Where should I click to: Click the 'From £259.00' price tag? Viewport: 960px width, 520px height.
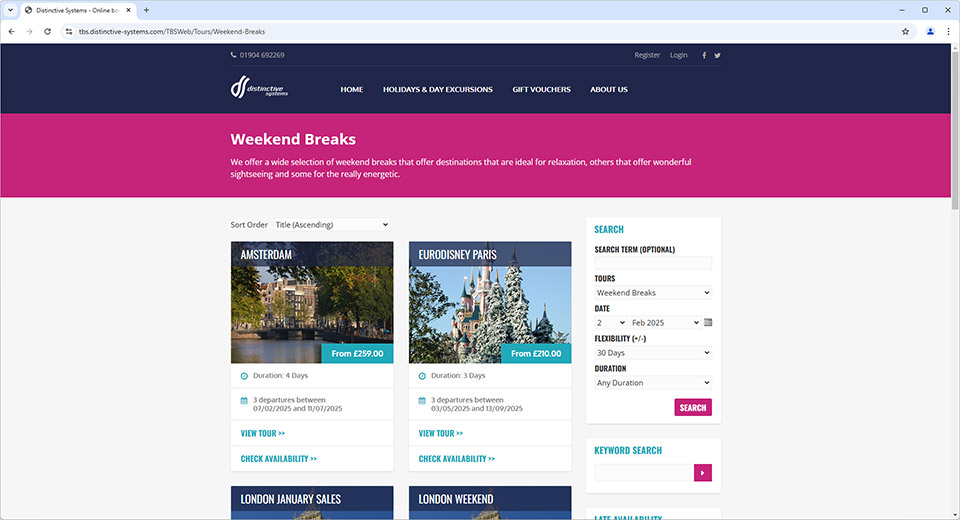[358, 353]
